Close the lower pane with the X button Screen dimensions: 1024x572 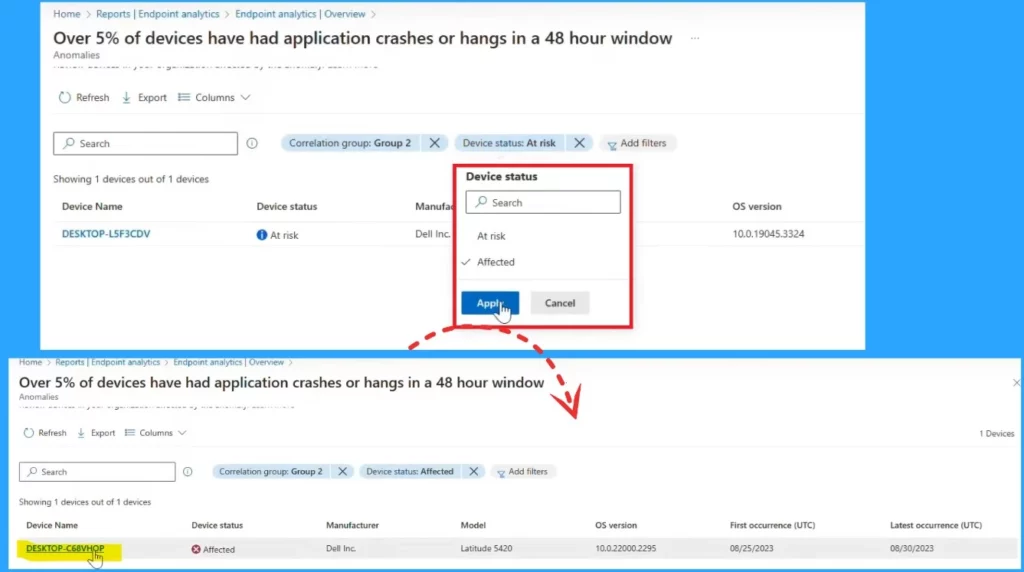pyautogui.click(x=1016, y=383)
